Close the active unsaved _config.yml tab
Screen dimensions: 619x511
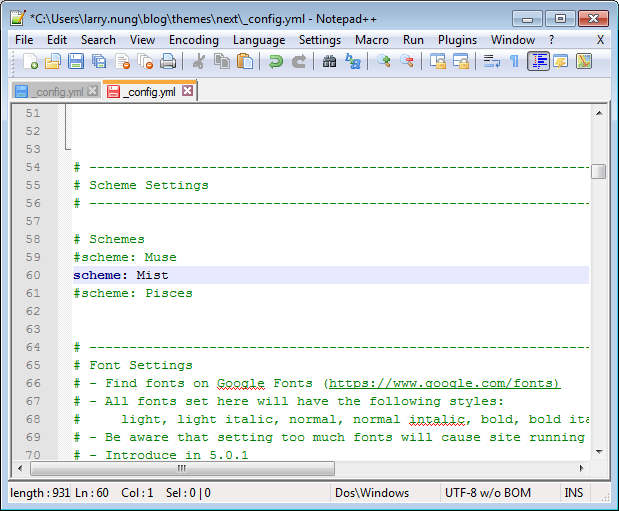point(188,91)
